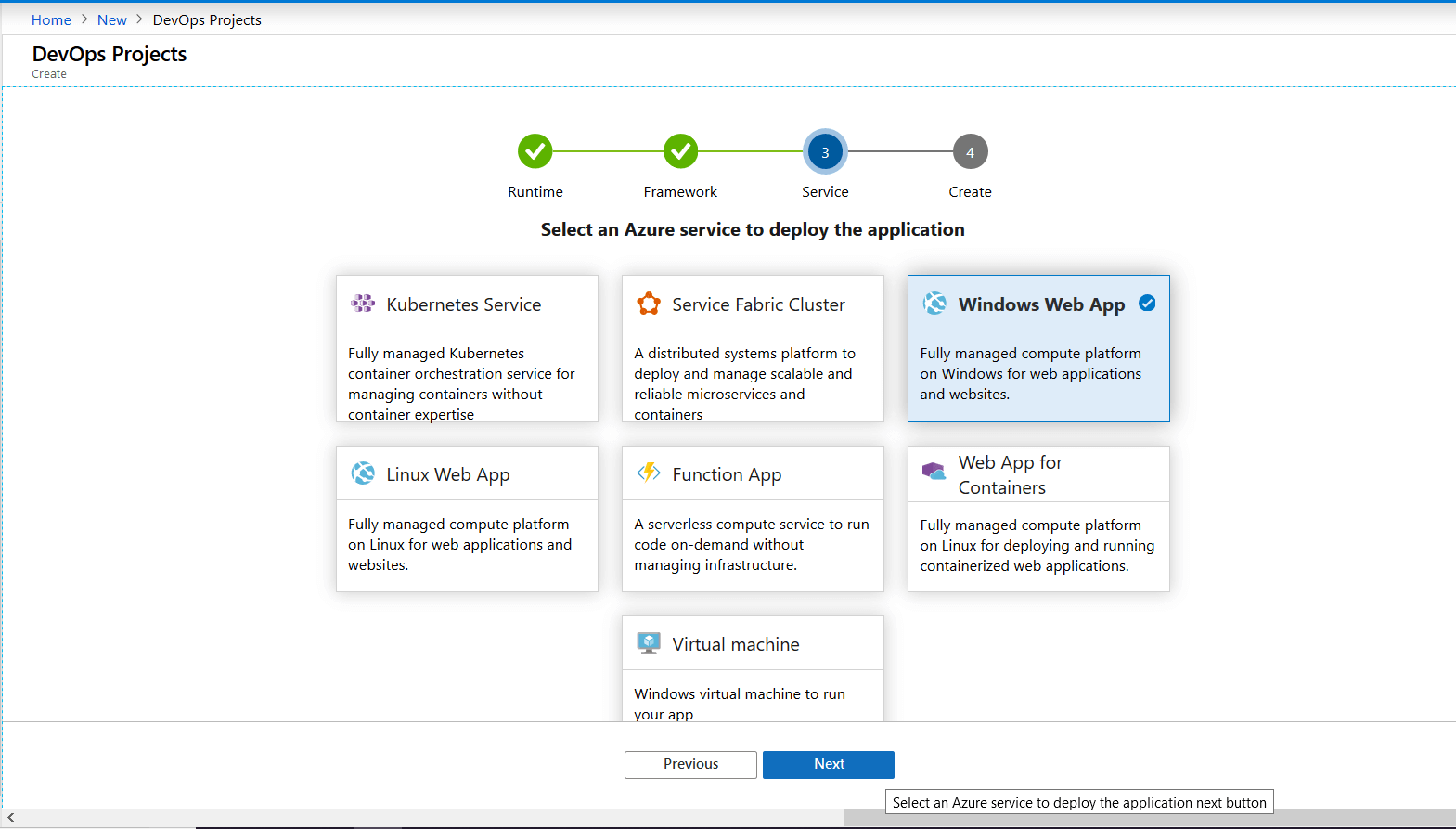
Task: Click the Windows Web App globe icon
Action: 934,304
